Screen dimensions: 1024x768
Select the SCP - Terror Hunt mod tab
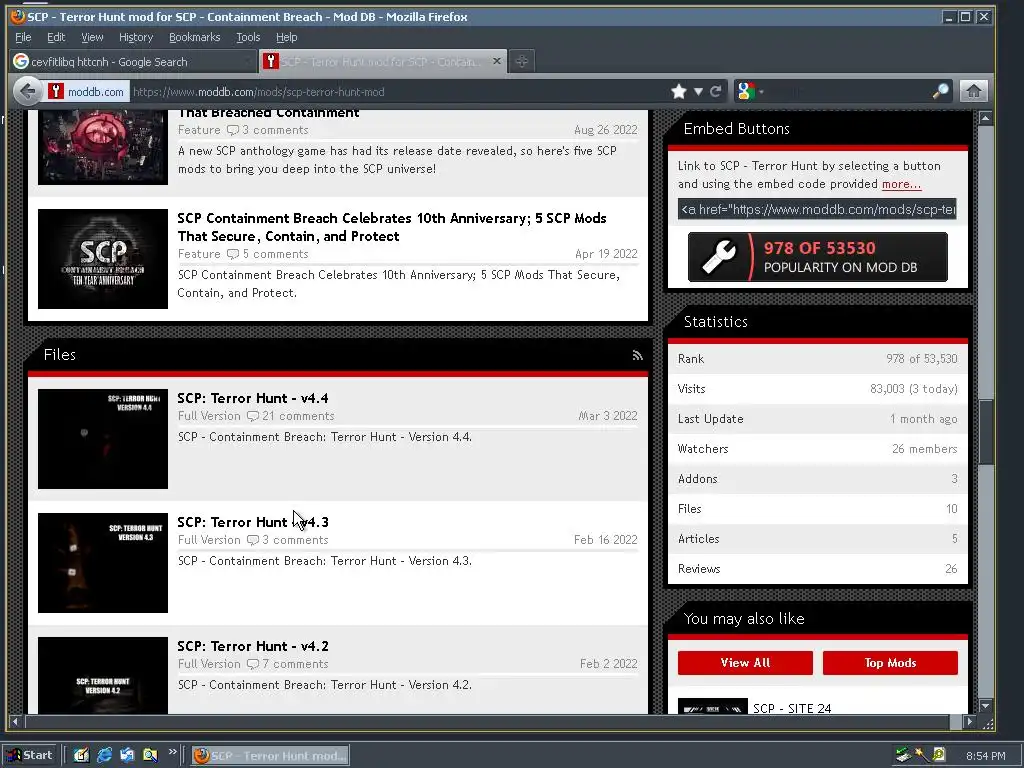(x=382, y=61)
